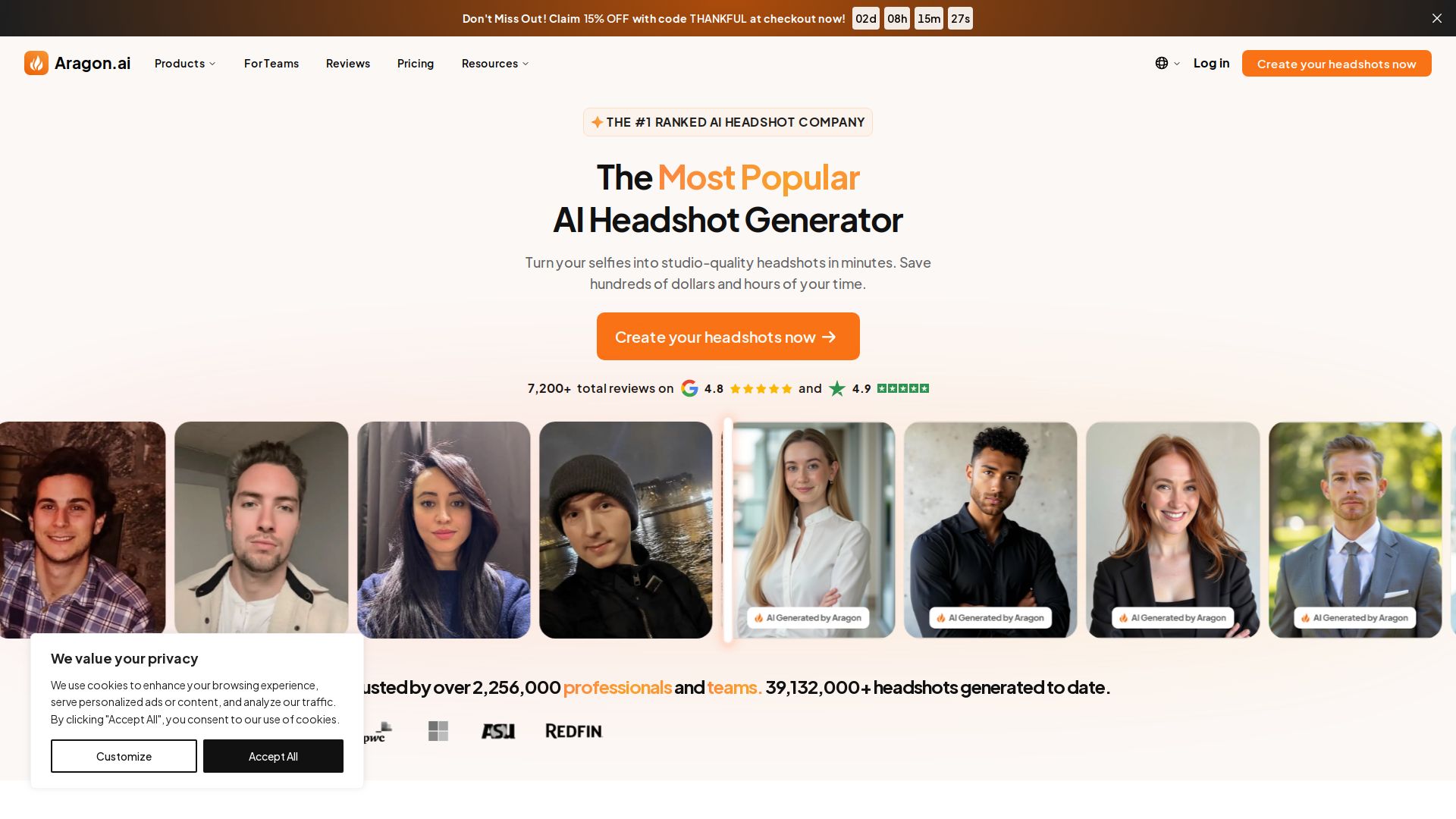Expand the Resources dropdown menu
Image resolution: width=1456 pixels, height=819 pixels.
(495, 64)
